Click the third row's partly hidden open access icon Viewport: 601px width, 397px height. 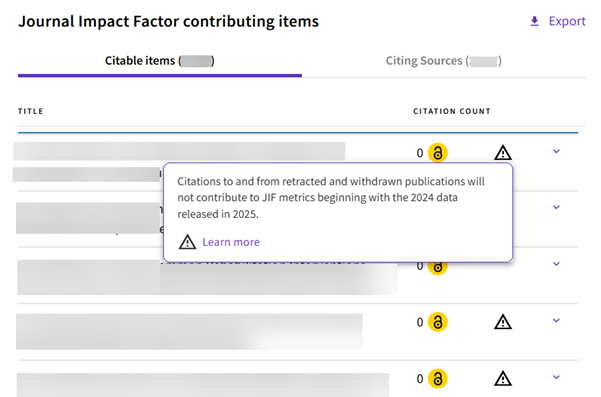click(438, 269)
